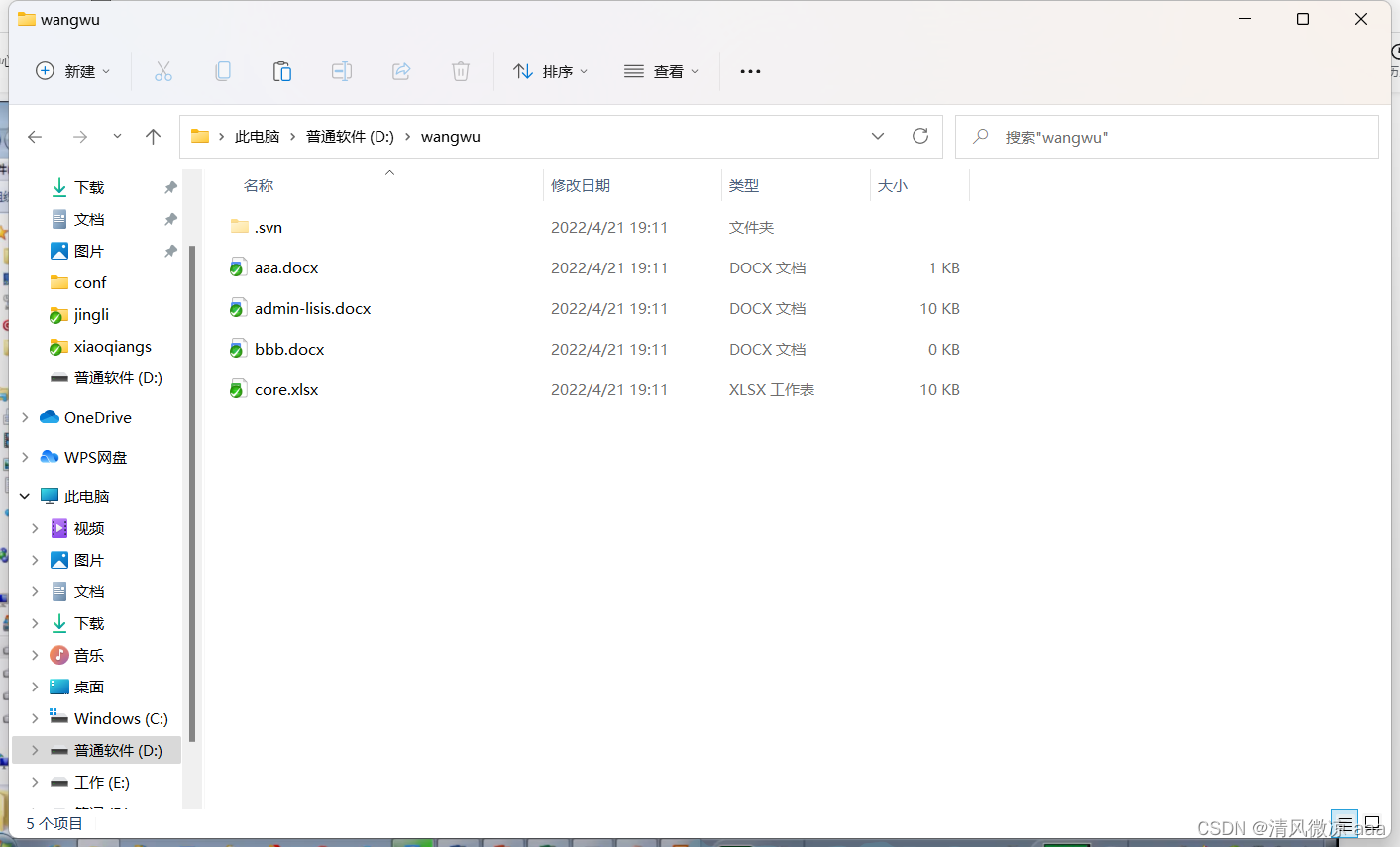Click the WPS网盘 cloud icon
The image size is (1400, 847).
pyautogui.click(x=50, y=457)
